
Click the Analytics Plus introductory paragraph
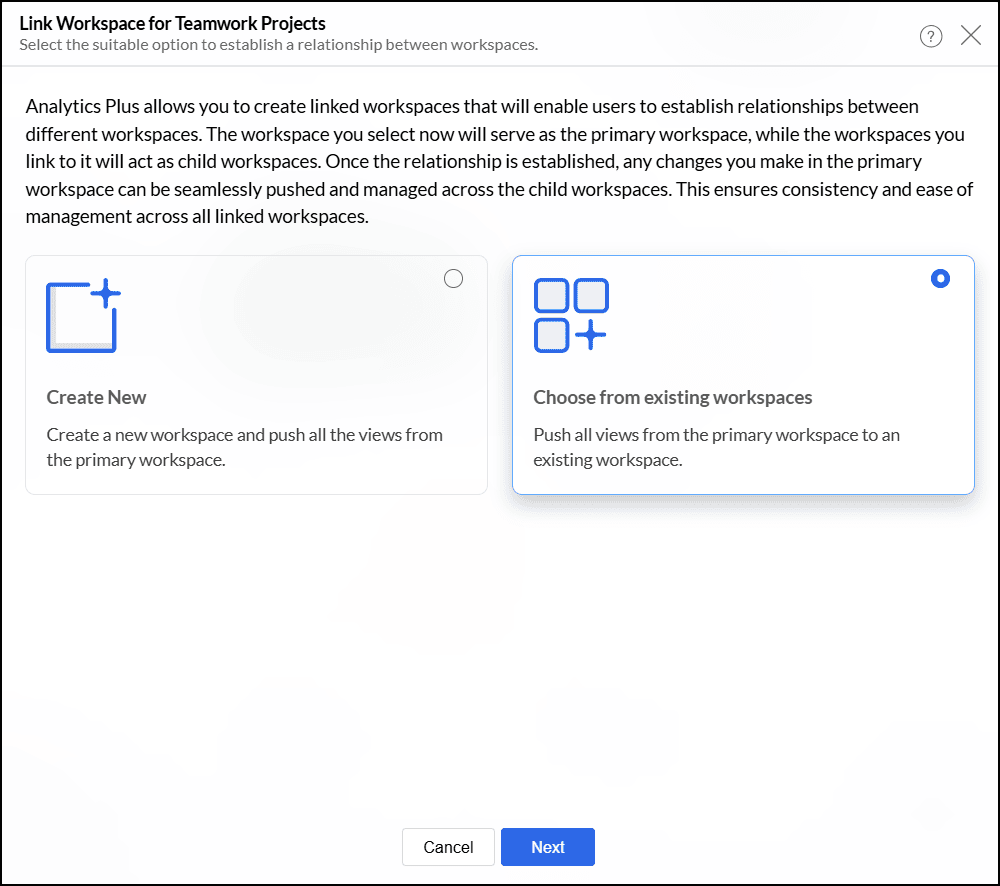coord(499,161)
